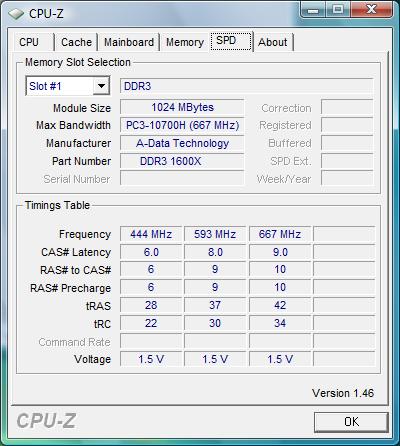Click the empty Week/Year field
The width and height of the screenshot is (400, 446).
click(x=347, y=179)
